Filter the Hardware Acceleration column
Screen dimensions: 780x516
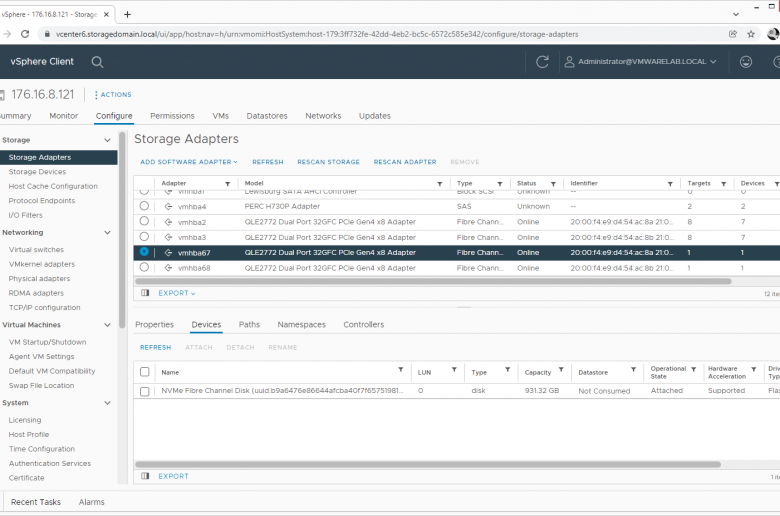coord(754,369)
